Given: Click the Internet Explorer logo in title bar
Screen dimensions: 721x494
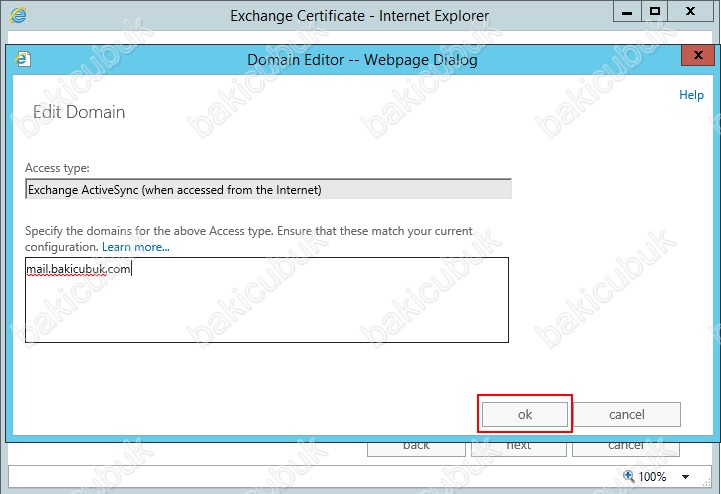Looking at the screenshot, I should 18,15.
